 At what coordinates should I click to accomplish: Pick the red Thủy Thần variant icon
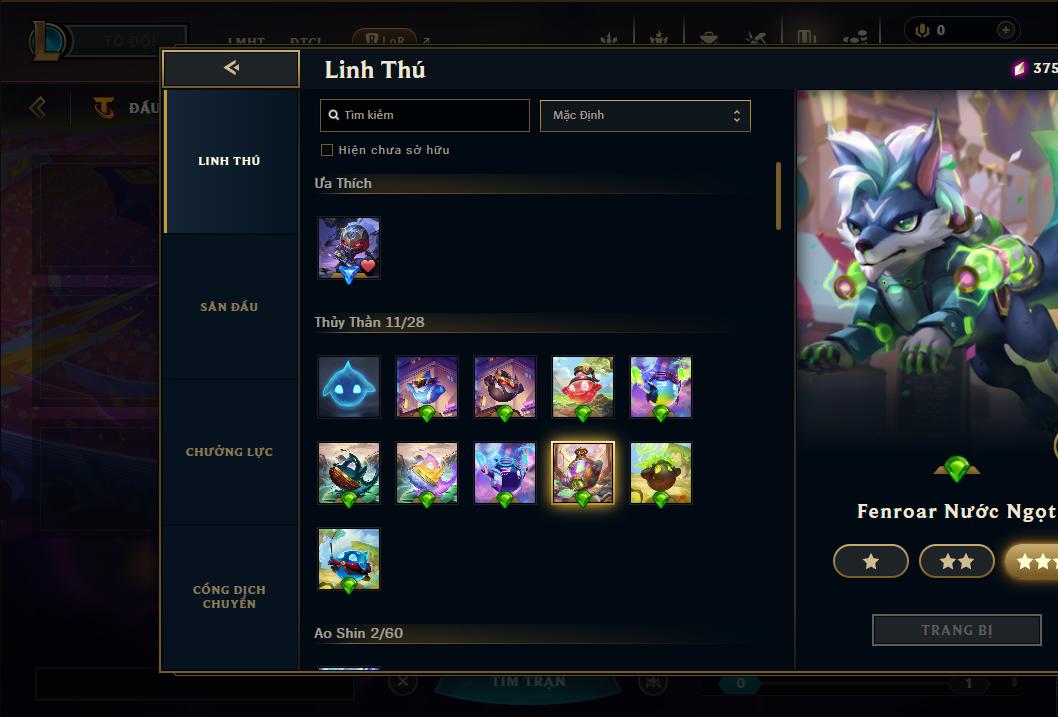583,387
